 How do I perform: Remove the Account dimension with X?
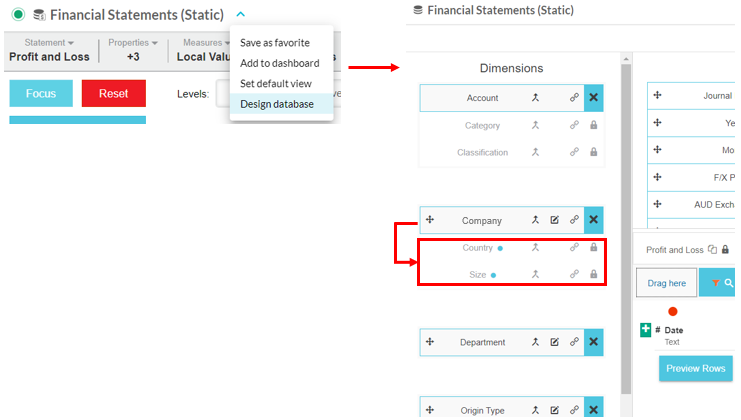[x=593, y=98]
